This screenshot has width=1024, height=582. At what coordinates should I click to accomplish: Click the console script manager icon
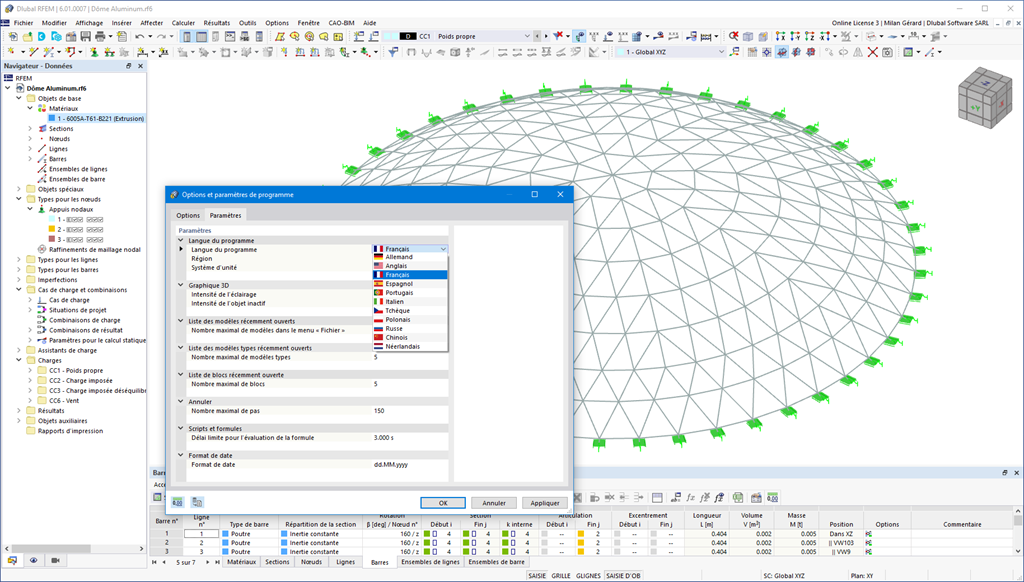point(231,37)
